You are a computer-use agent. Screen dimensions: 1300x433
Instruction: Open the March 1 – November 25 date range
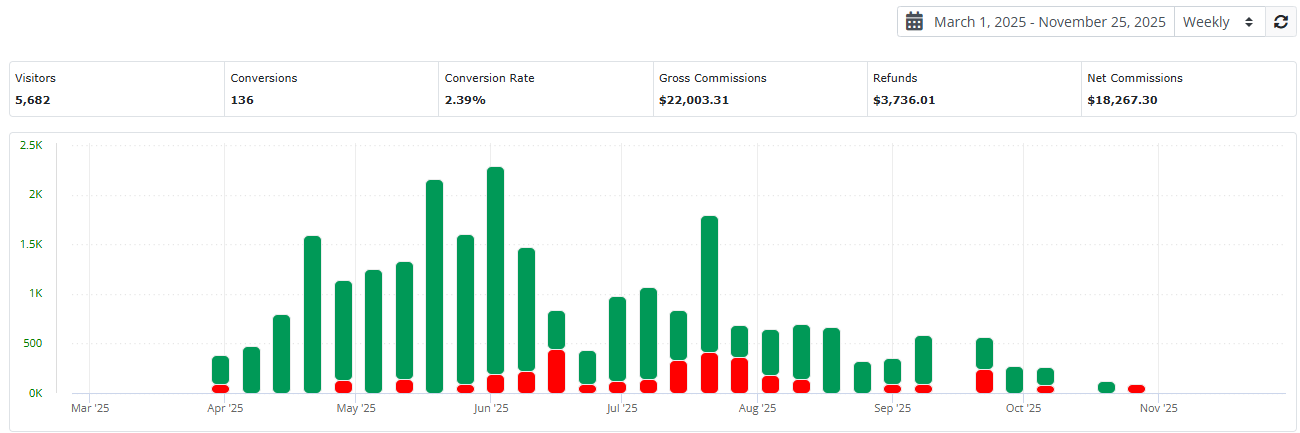click(x=1049, y=22)
